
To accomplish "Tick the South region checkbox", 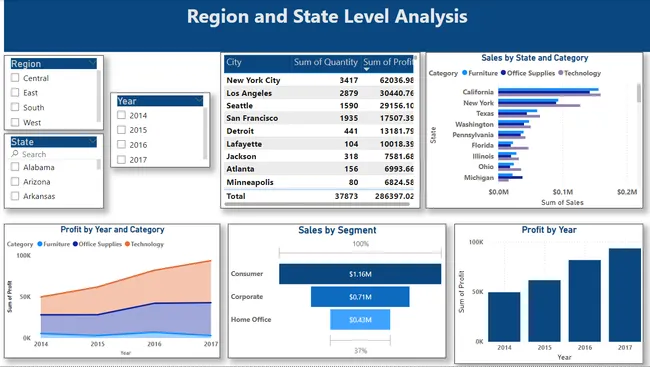I will (x=15, y=107).
